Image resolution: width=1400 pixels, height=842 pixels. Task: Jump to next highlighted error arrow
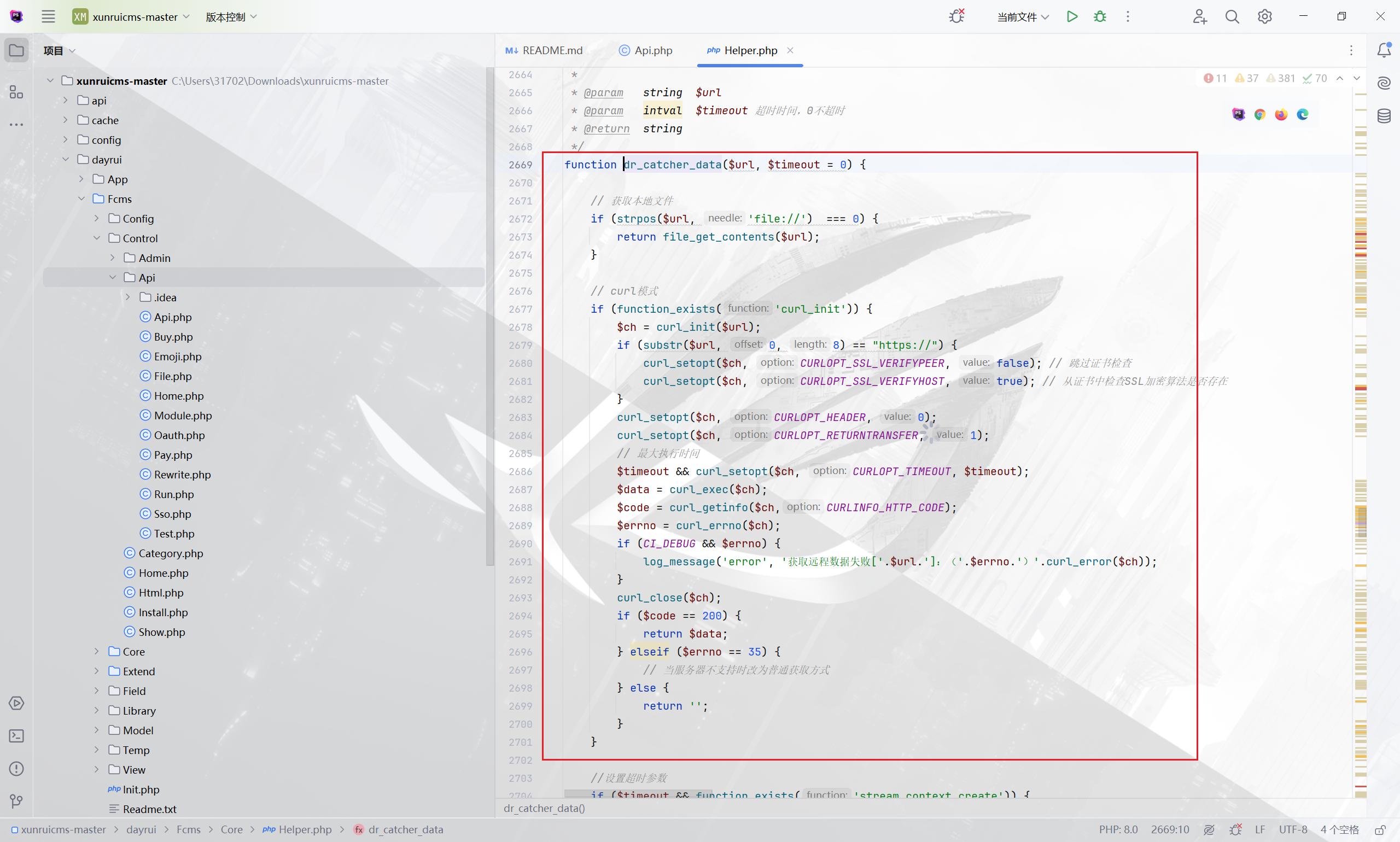1357,78
